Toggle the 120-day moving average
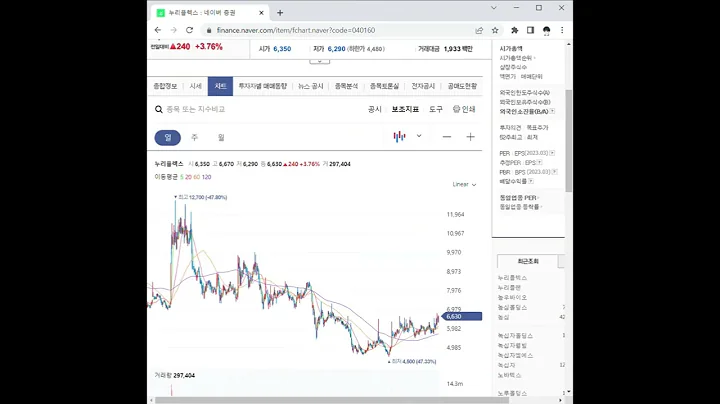Screen dimensions: 720x404 pos(207,177)
